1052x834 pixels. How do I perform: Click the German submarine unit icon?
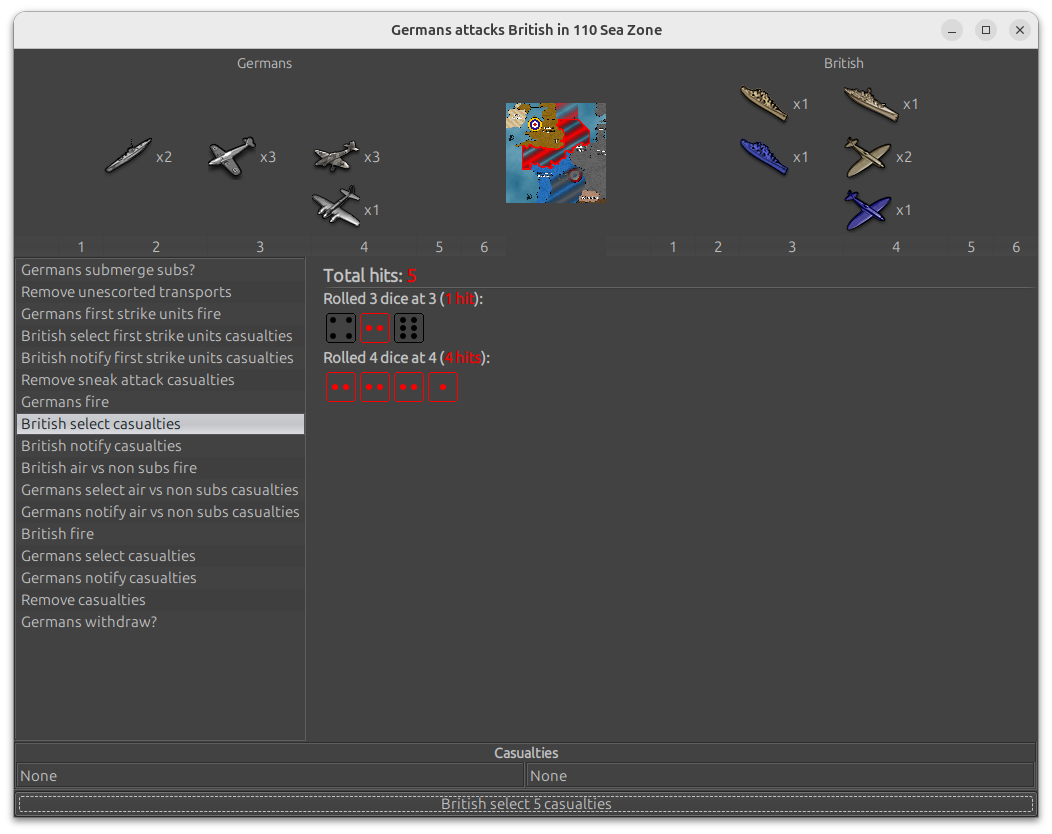(128, 156)
